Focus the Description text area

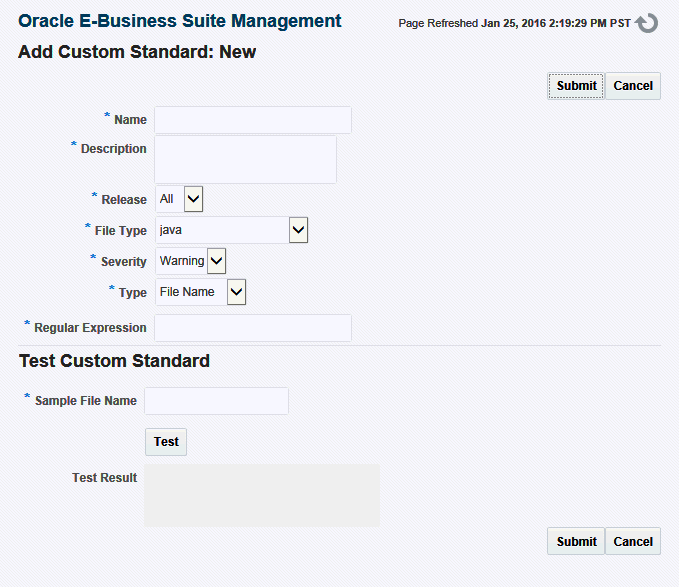pyautogui.click(x=246, y=159)
